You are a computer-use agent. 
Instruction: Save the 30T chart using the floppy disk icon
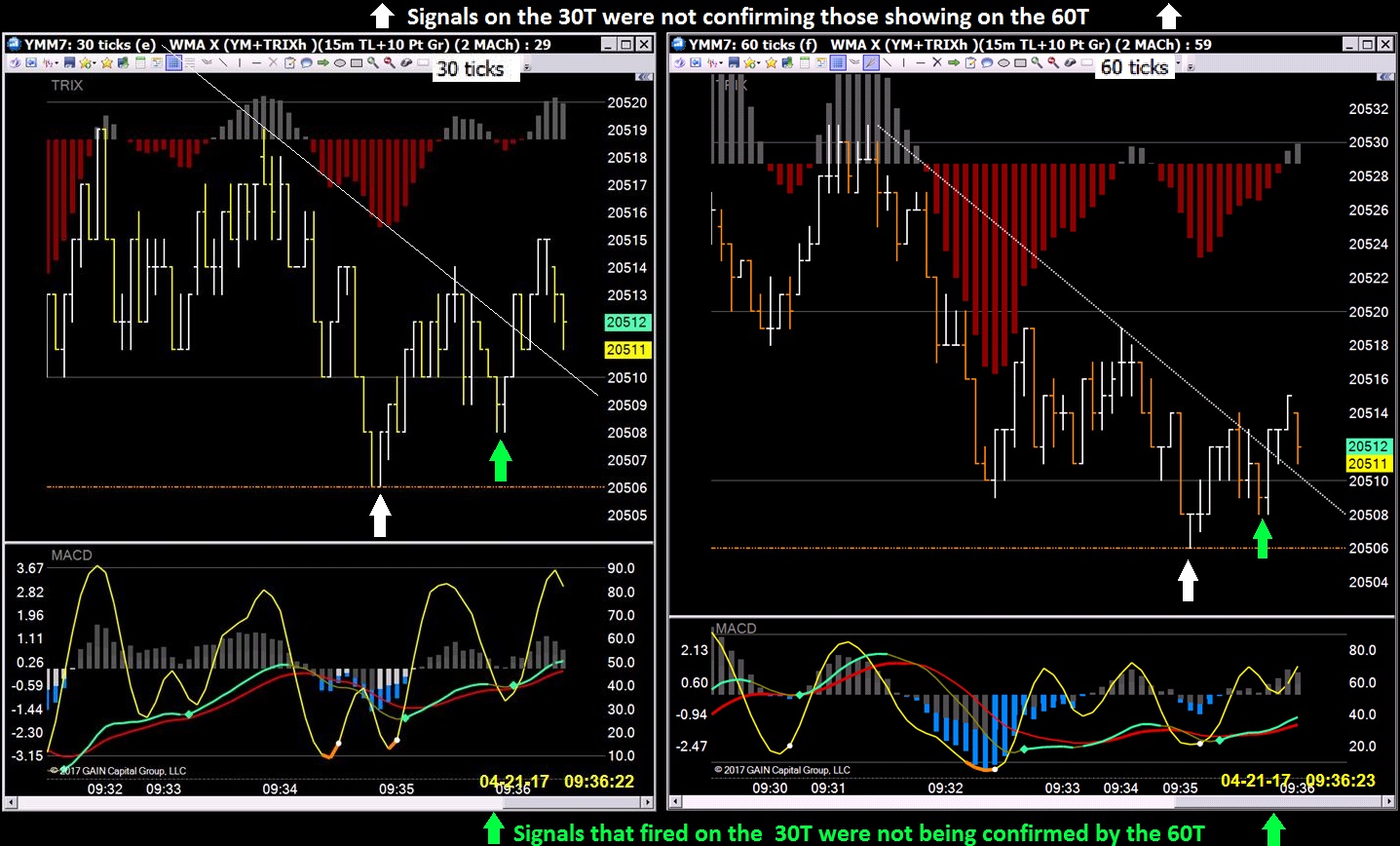pos(69,62)
